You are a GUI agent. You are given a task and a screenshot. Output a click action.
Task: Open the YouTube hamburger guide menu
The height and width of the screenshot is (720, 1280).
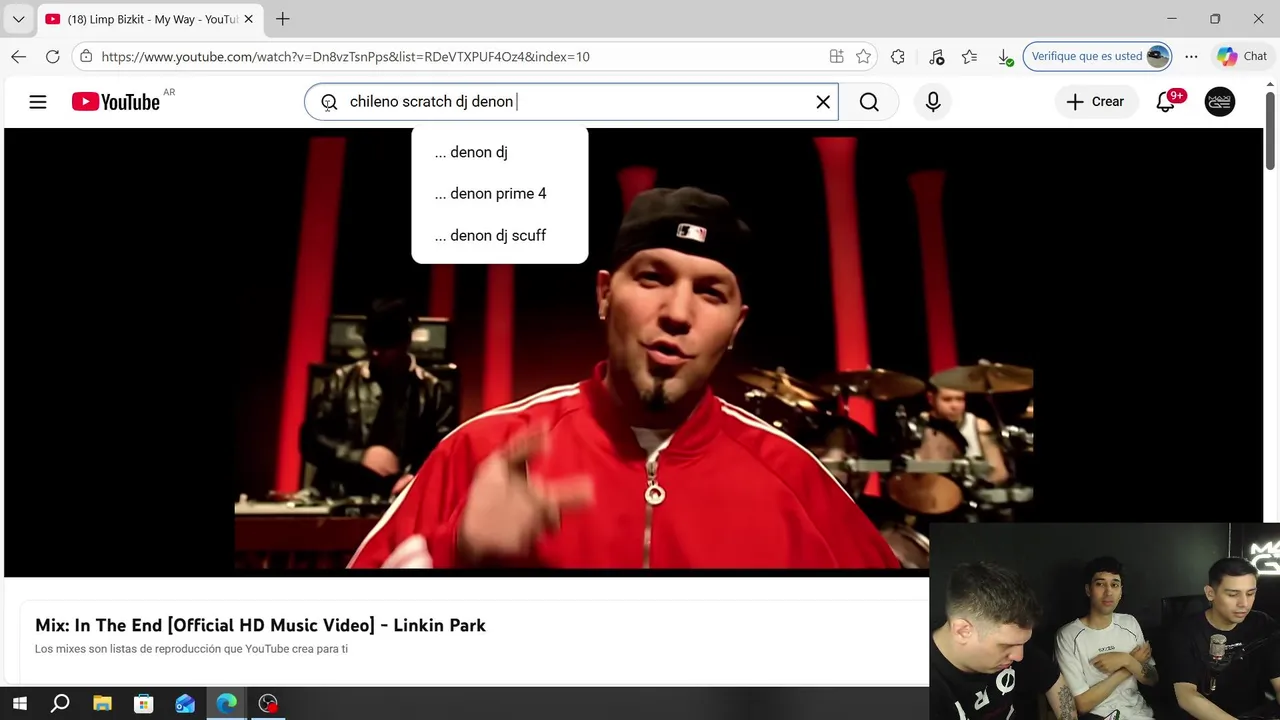[x=38, y=101]
